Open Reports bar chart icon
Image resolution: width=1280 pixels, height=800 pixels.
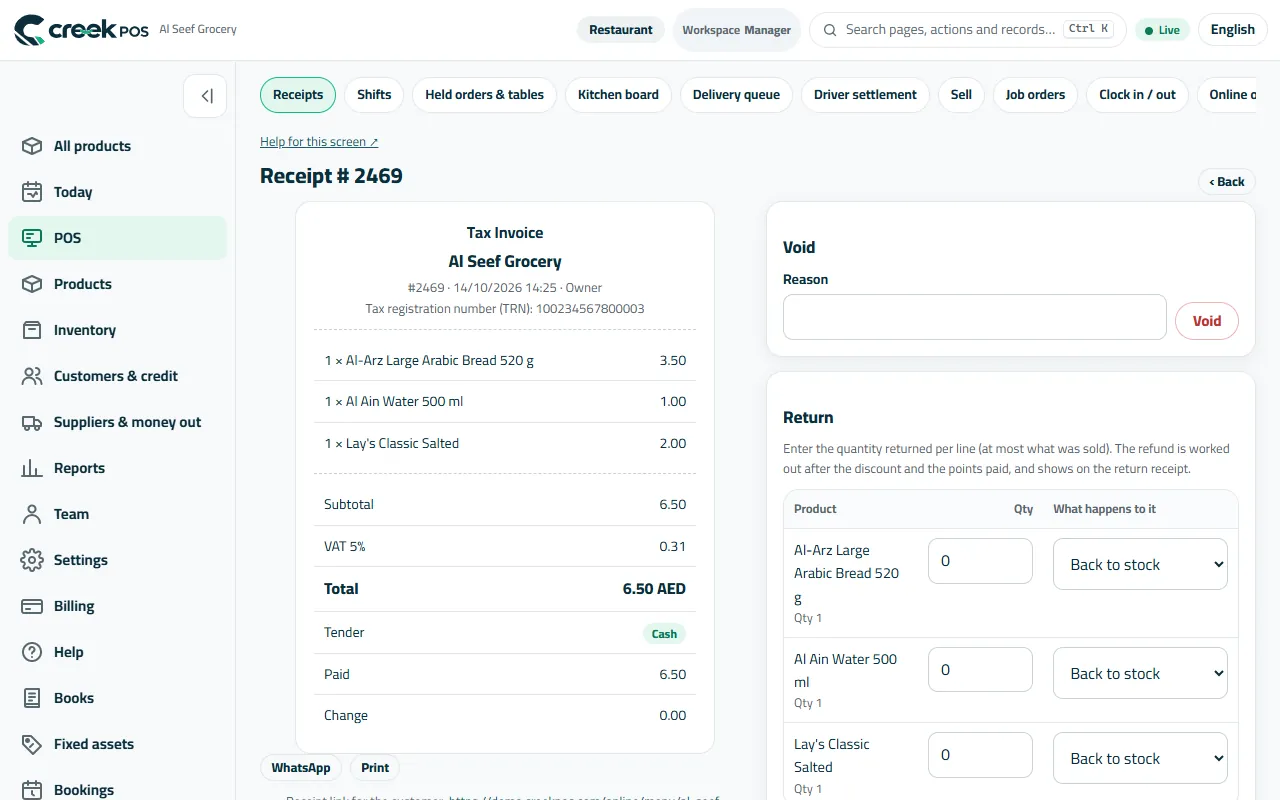point(32,468)
